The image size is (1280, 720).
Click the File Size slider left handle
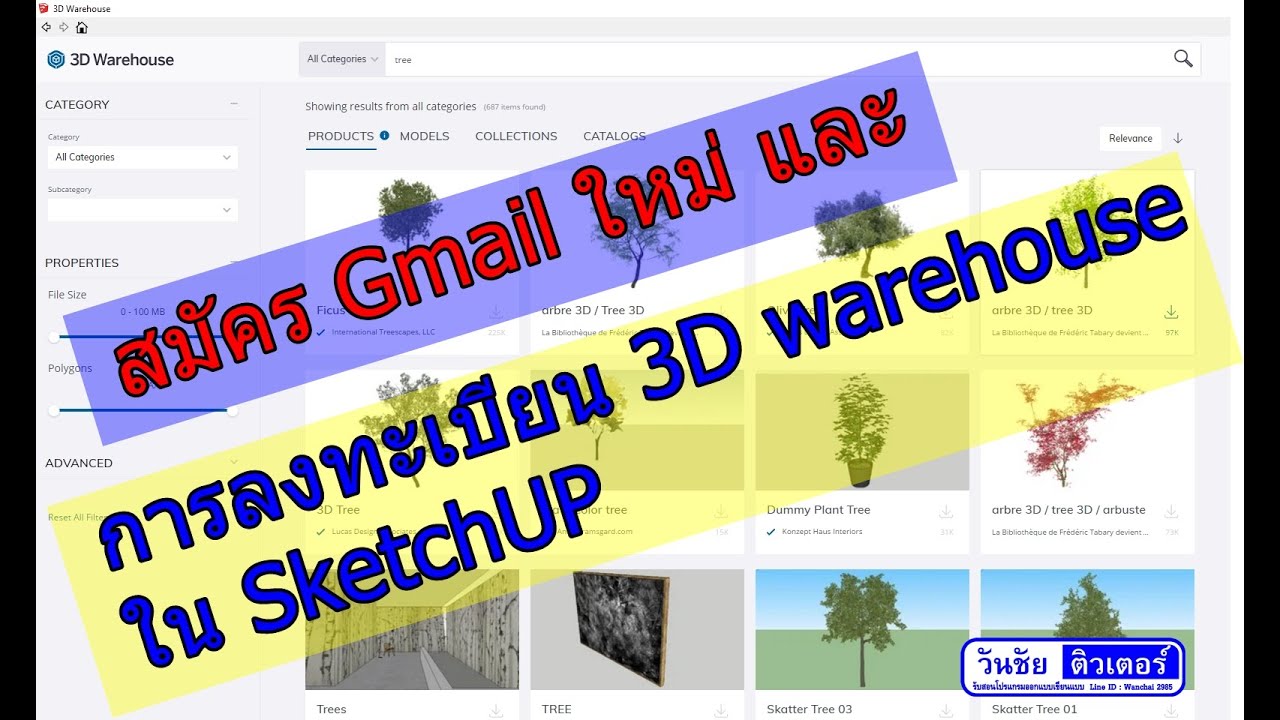click(x=54, y=337)
